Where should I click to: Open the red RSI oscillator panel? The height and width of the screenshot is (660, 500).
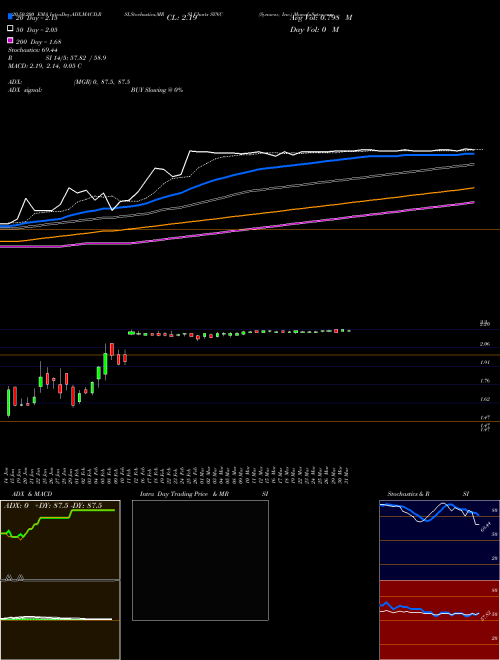pos(439,620)
